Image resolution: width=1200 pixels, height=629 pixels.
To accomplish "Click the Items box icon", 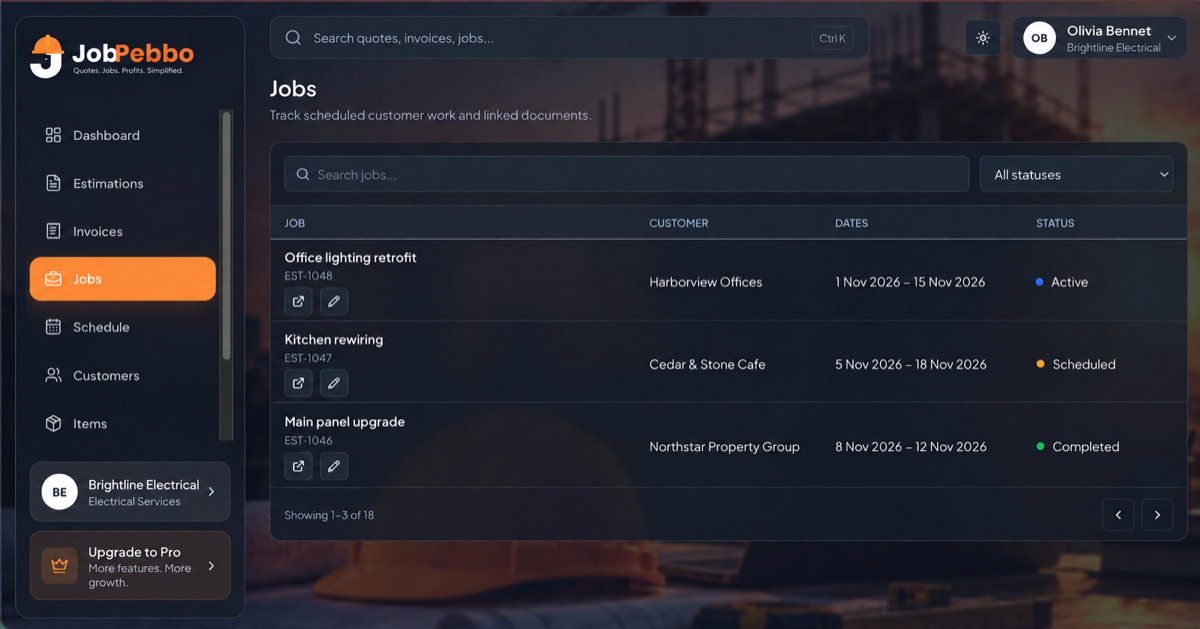I will [x=53, y=423].
